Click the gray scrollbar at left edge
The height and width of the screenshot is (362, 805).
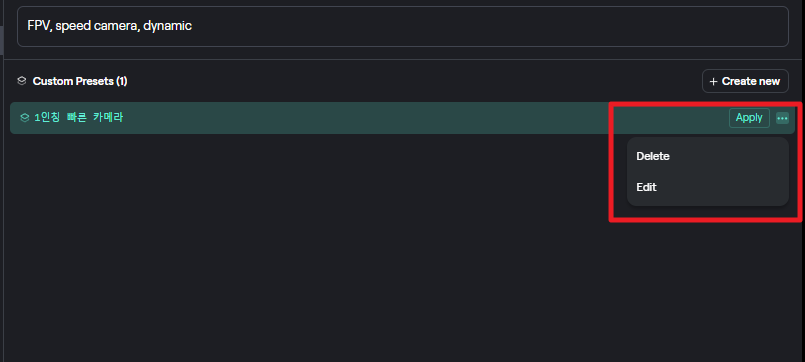coord(2,40)
